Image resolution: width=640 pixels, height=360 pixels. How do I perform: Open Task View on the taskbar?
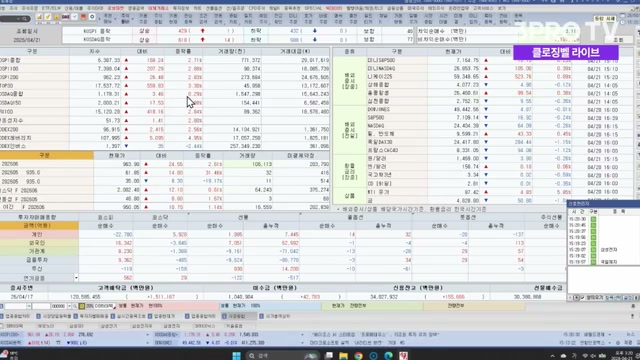(329, 356)
